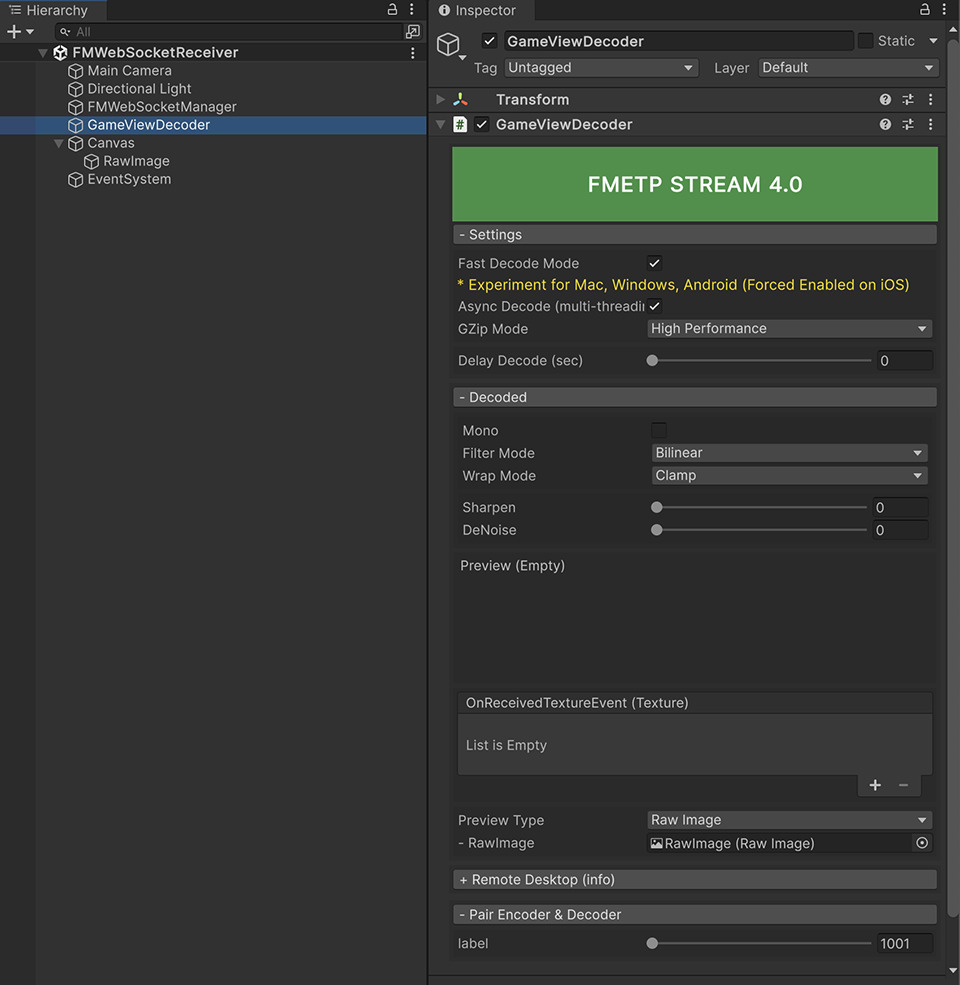
Task: Open the Inspector's kebab (three-dot) menu
Action: (944, 9)
